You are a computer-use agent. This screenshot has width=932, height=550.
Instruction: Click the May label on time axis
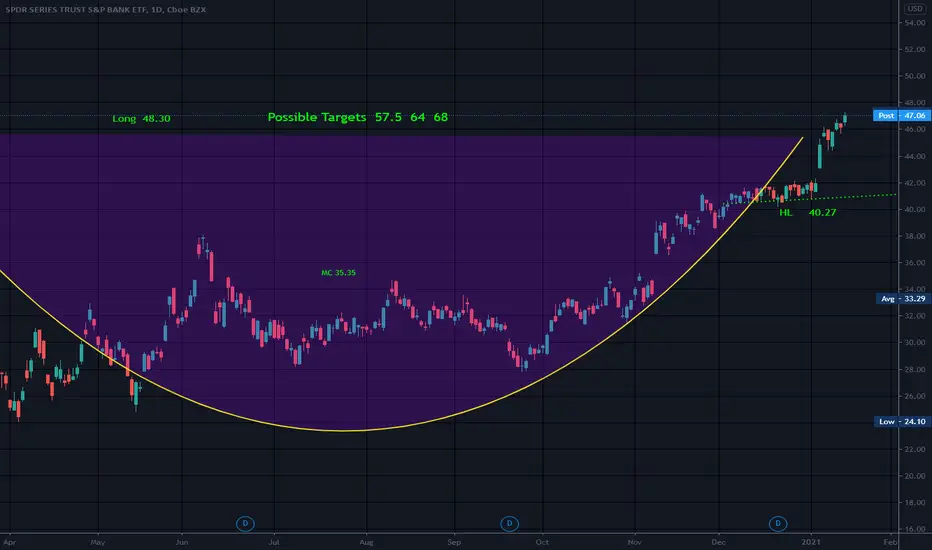(x=97, y=542)
